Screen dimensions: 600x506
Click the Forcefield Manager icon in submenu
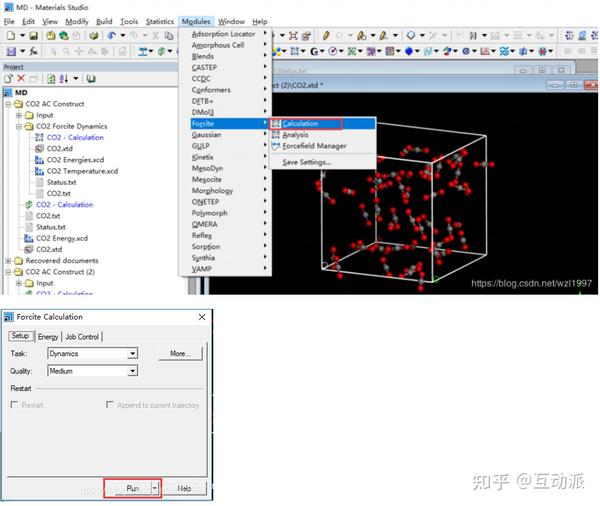tap(276, 146)
